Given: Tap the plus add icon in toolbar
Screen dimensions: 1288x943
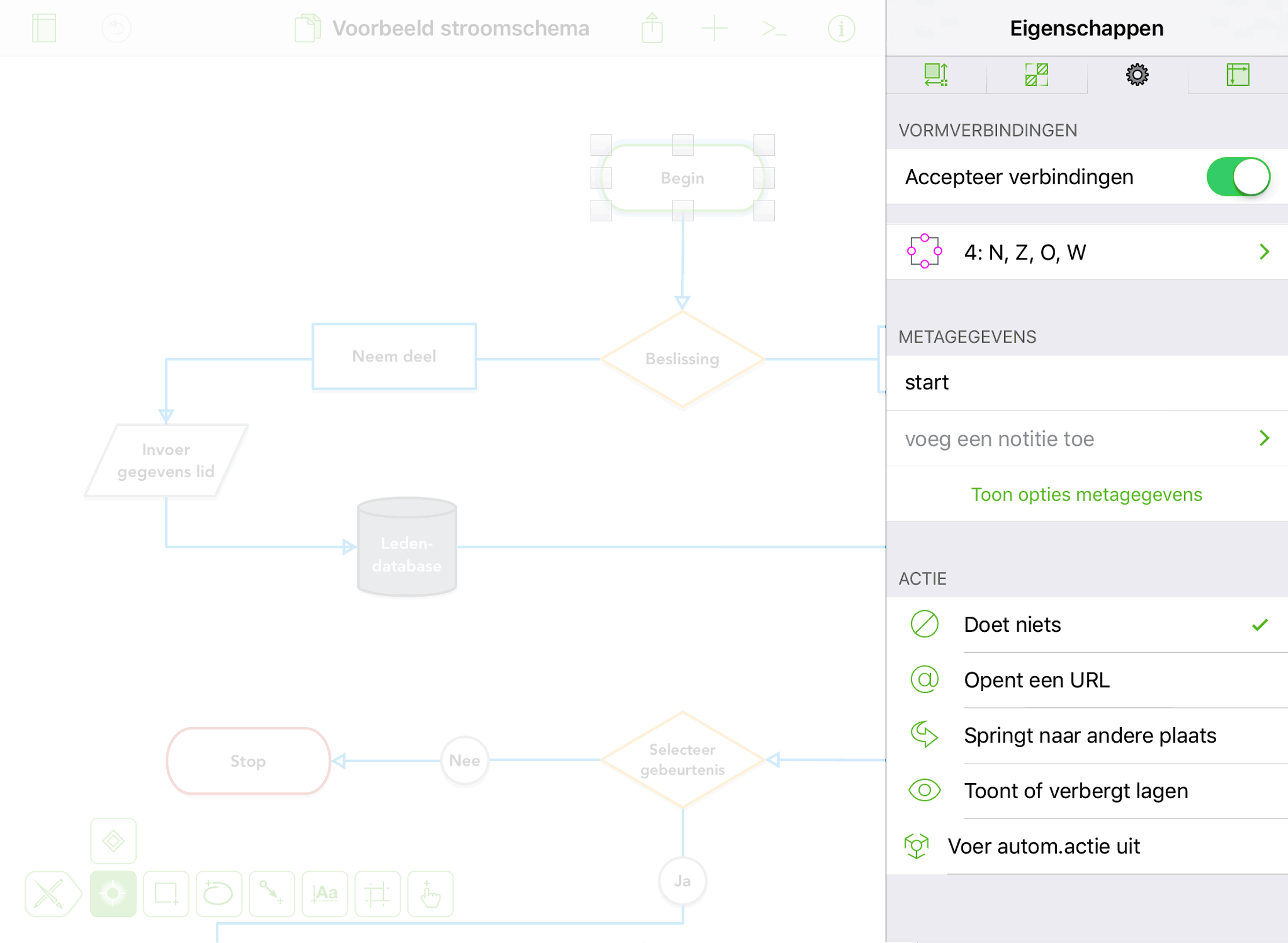Looking at the screenshot, I should (713, 28).
